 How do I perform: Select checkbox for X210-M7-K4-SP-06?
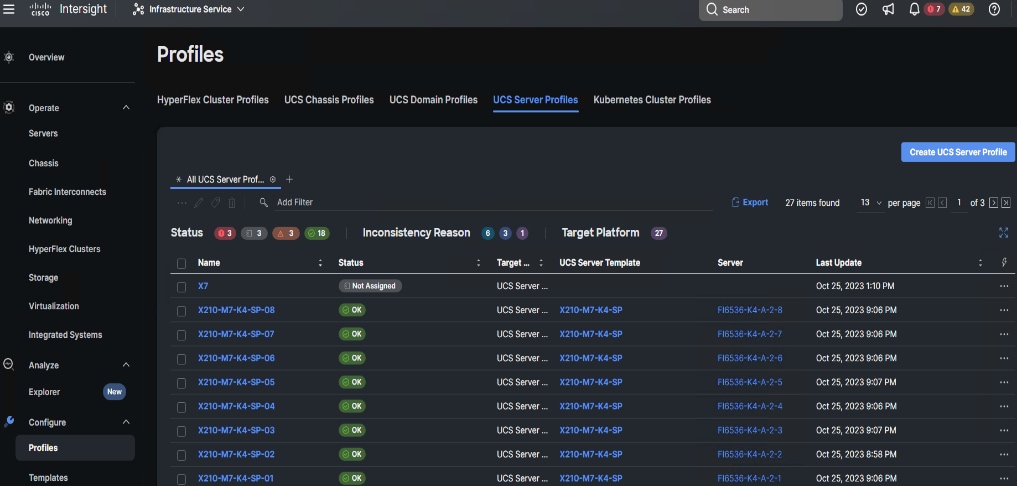(182, 359)
